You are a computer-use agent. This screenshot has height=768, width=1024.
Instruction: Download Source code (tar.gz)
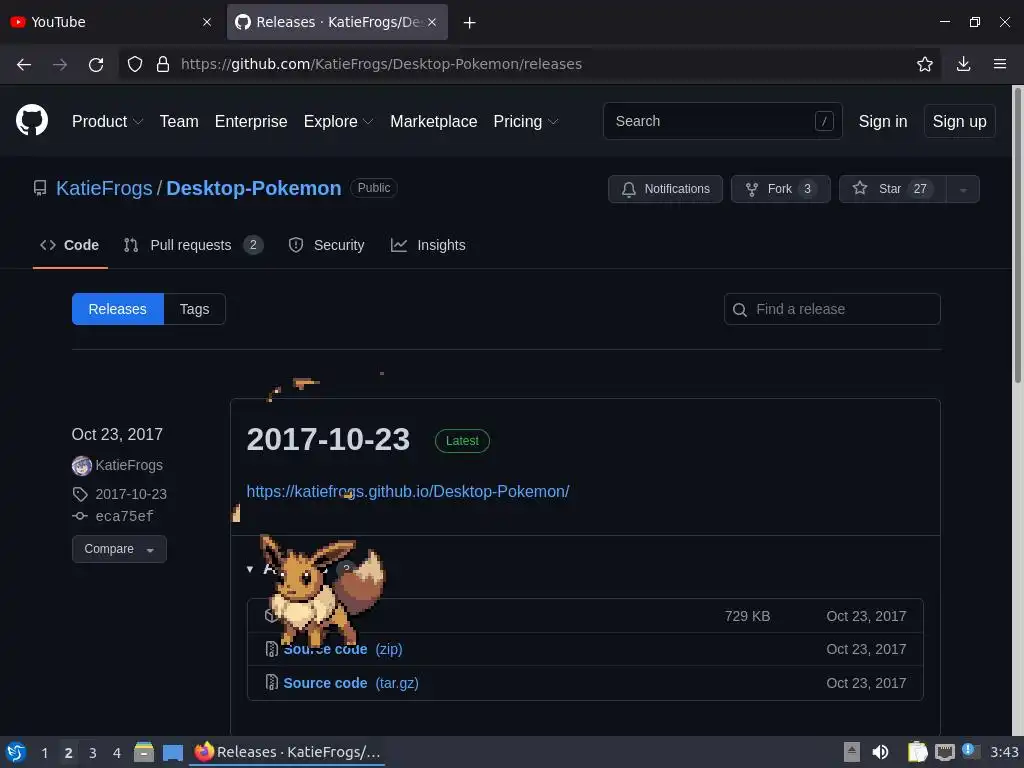click(x=351, y=683)
